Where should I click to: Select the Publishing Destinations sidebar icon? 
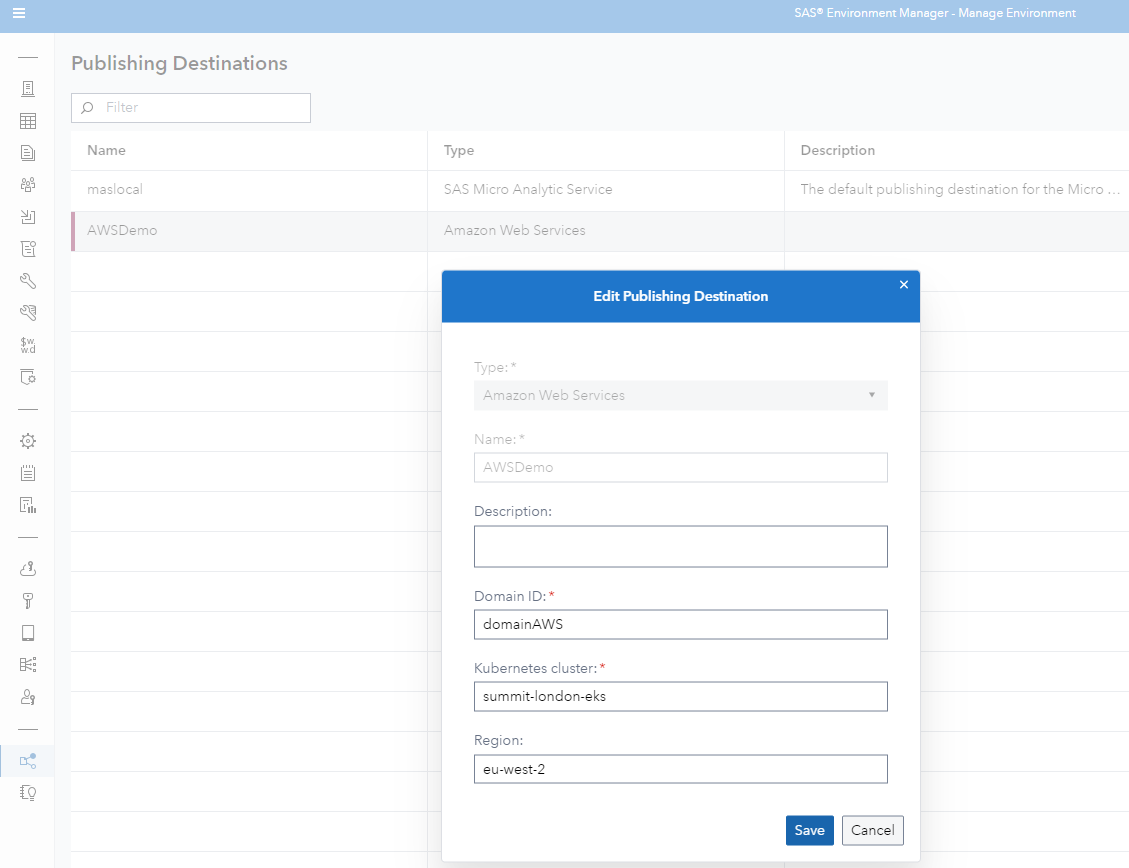click(x=28, y=761)
